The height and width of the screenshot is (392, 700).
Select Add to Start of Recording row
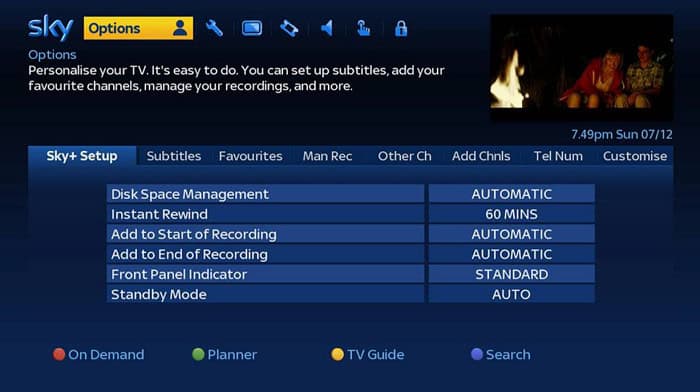[x=265, y=234]
